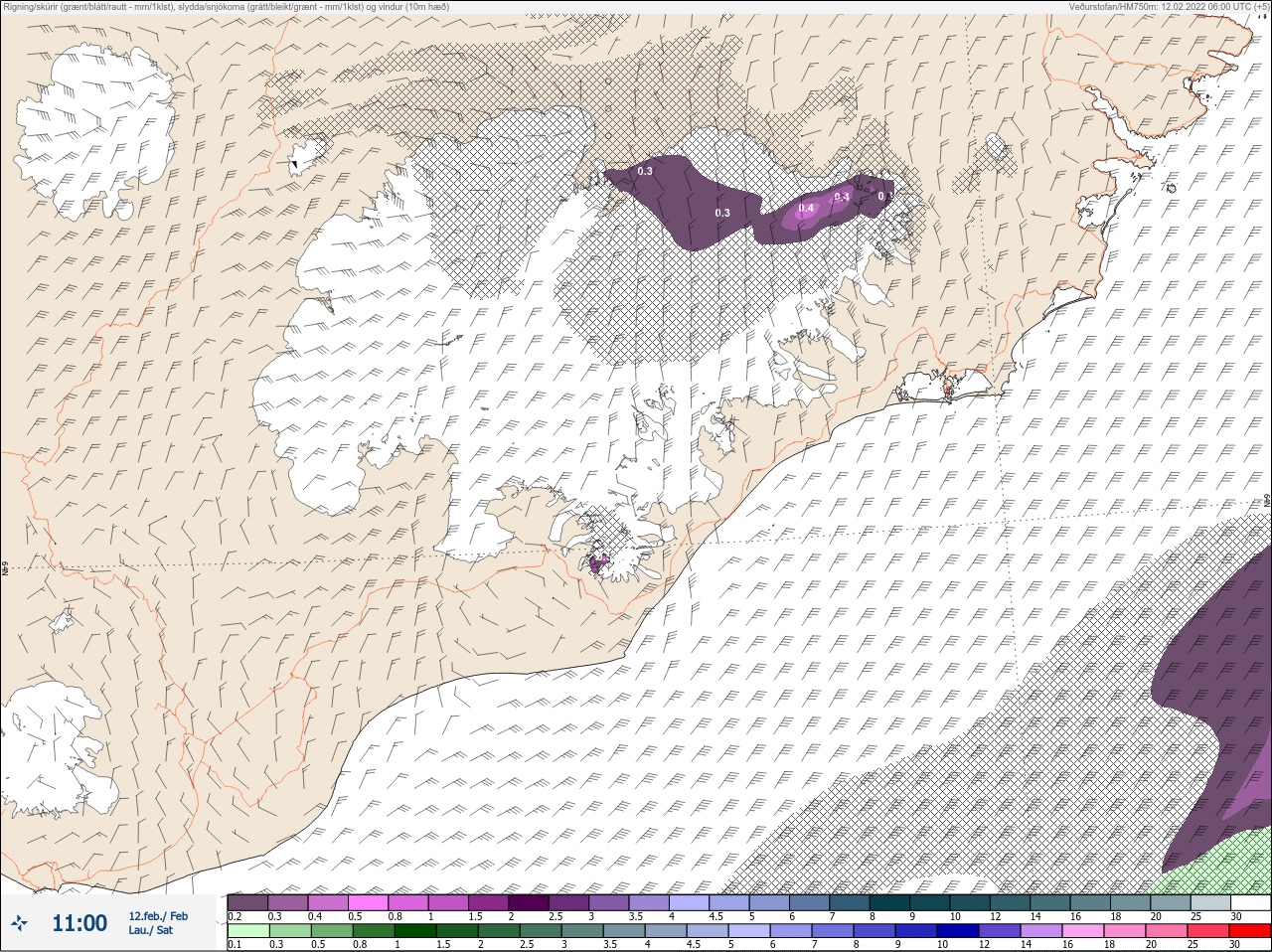This screenshot has width=1272, height=952.
Task: Click the lavender 4 swatch in the snow legend
Action: [690, 902]
